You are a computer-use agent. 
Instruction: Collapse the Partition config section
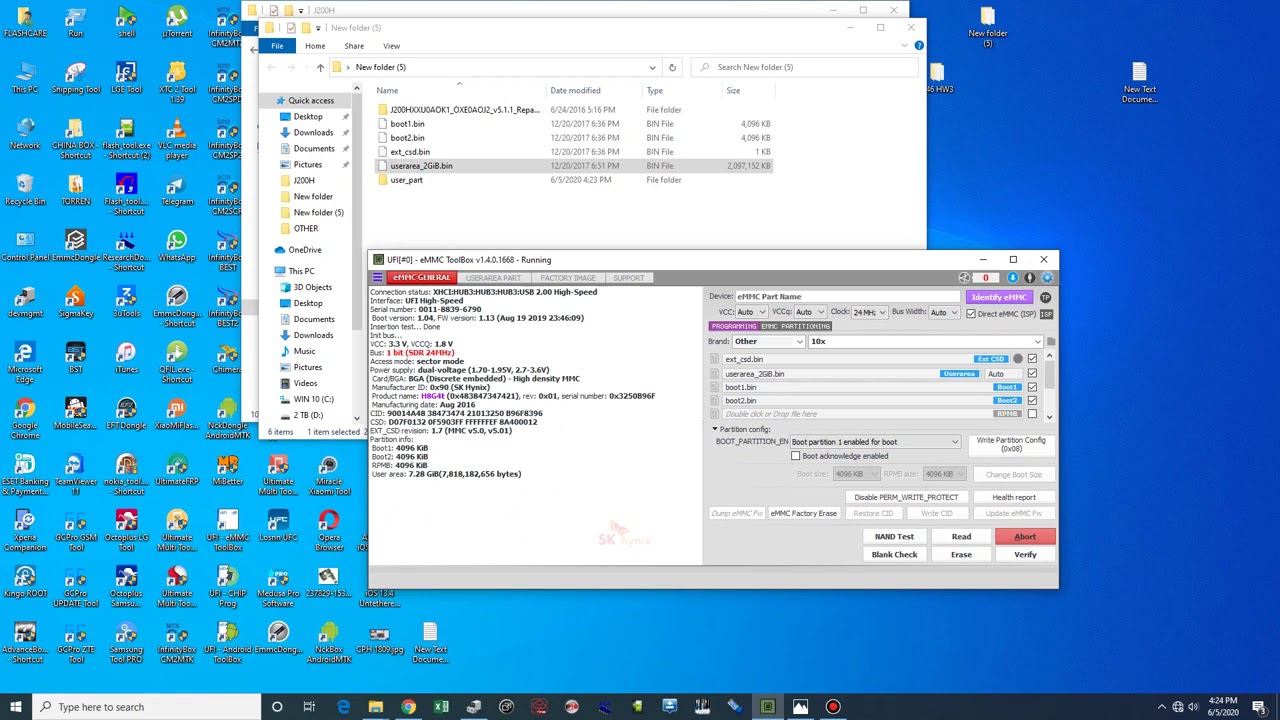[x=715, y=429]
